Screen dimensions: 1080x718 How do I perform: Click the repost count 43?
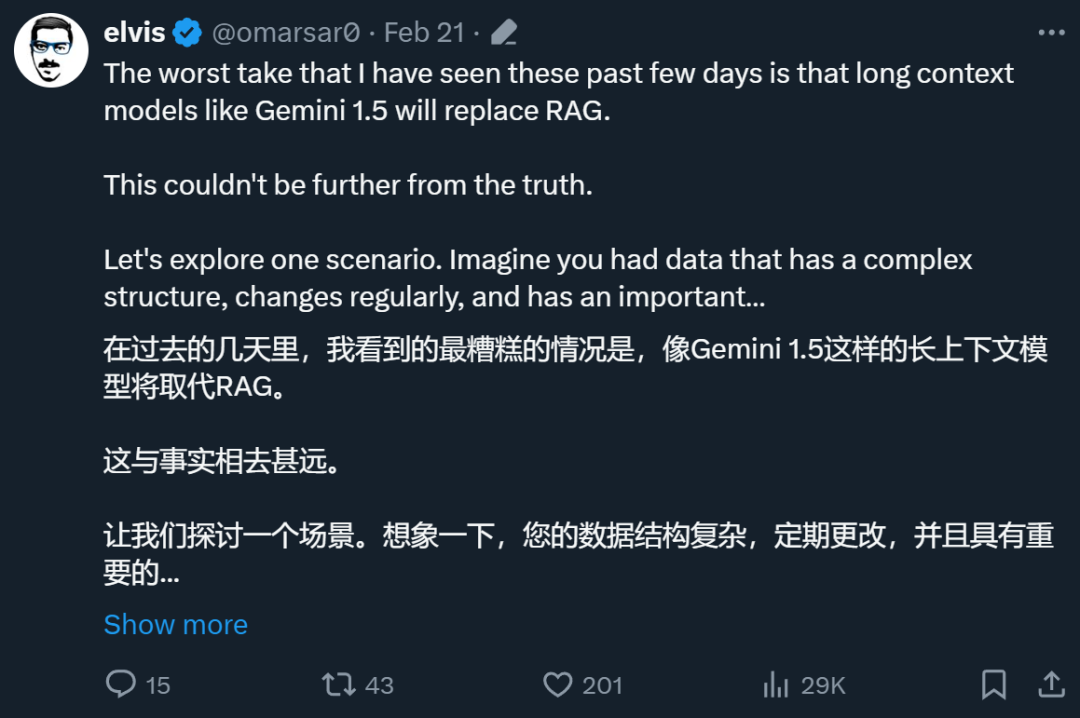[x=379, y=685]
